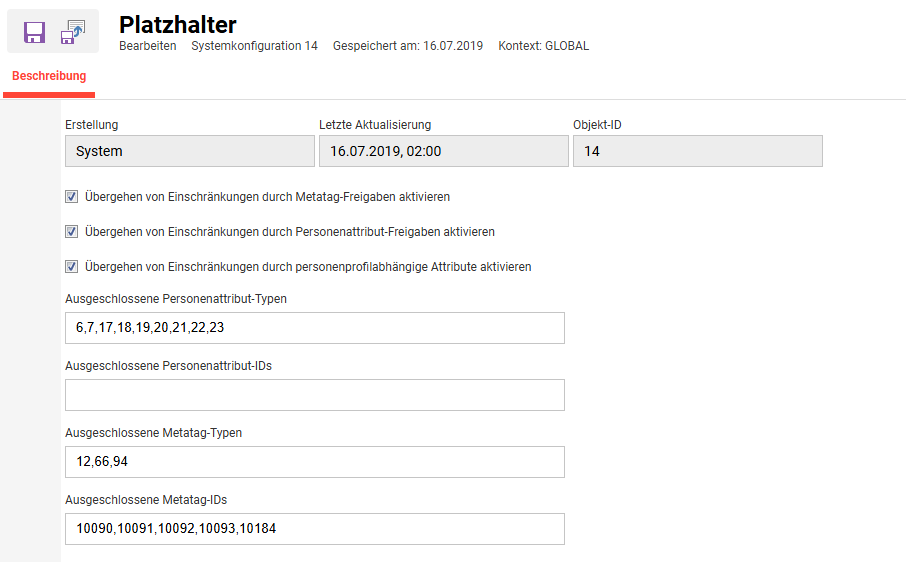Image resolution: width=906 pixels, height=562 pixels.
Task: Click the Ausgeschlossene Metatag-IDs label
Action: 146,500
